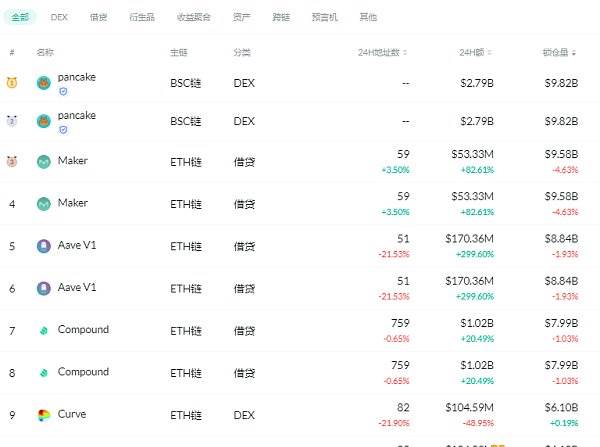Click the silver rank-two medal icon
The image size is (600, 447).
pos(12,121)
